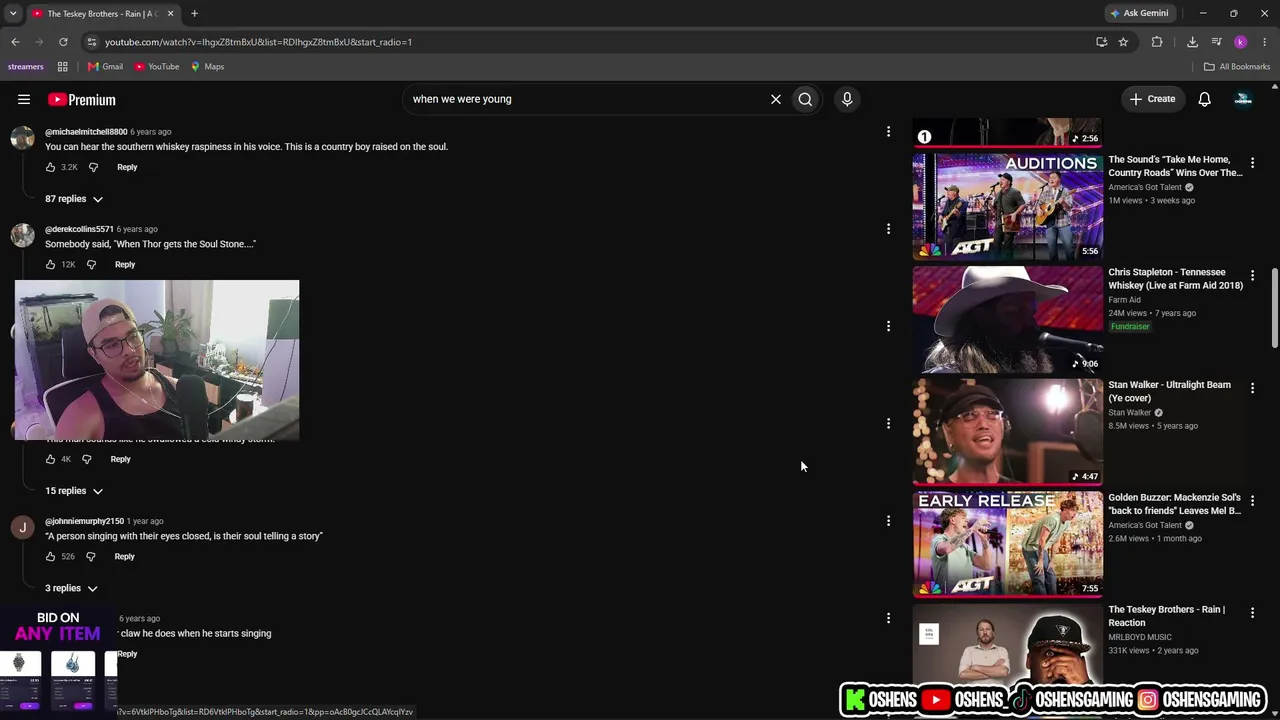Like derekcollins5571's Soul Stone comment
The height and width of the screenshot is (720, 1280).
[x=50, y=265]
